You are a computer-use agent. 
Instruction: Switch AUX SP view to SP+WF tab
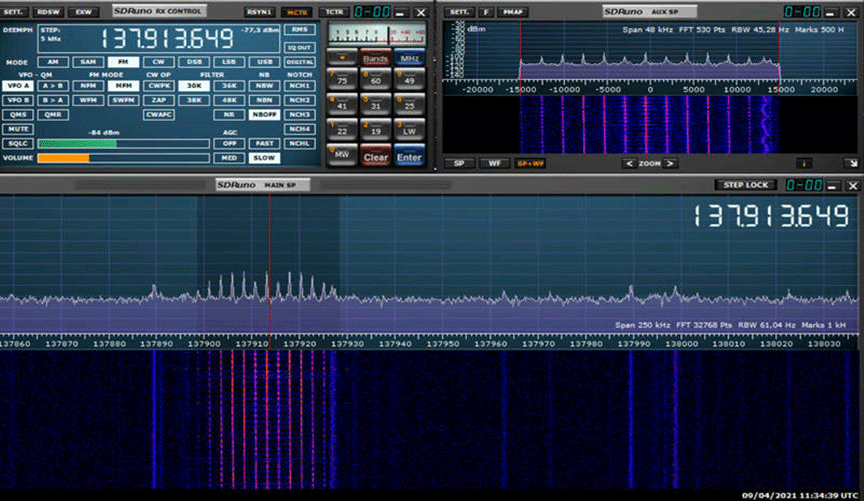click(530, 164)
